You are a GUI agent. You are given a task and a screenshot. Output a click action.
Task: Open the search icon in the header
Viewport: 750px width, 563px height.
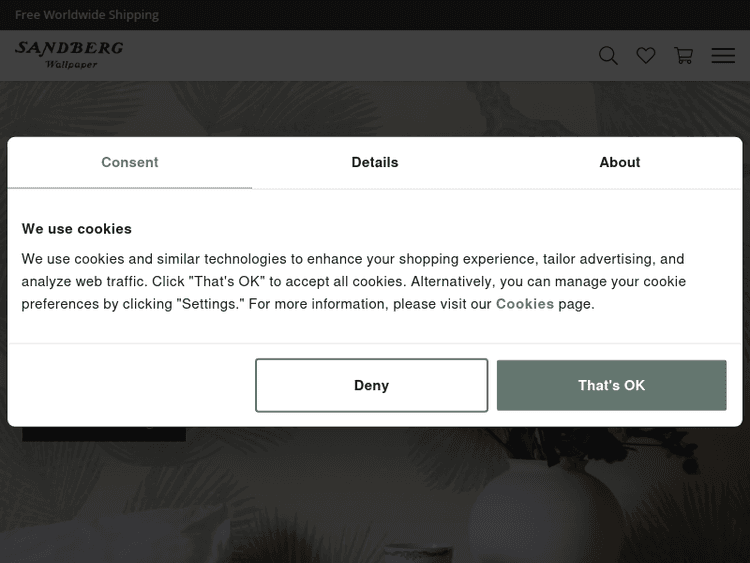(608, 56)
